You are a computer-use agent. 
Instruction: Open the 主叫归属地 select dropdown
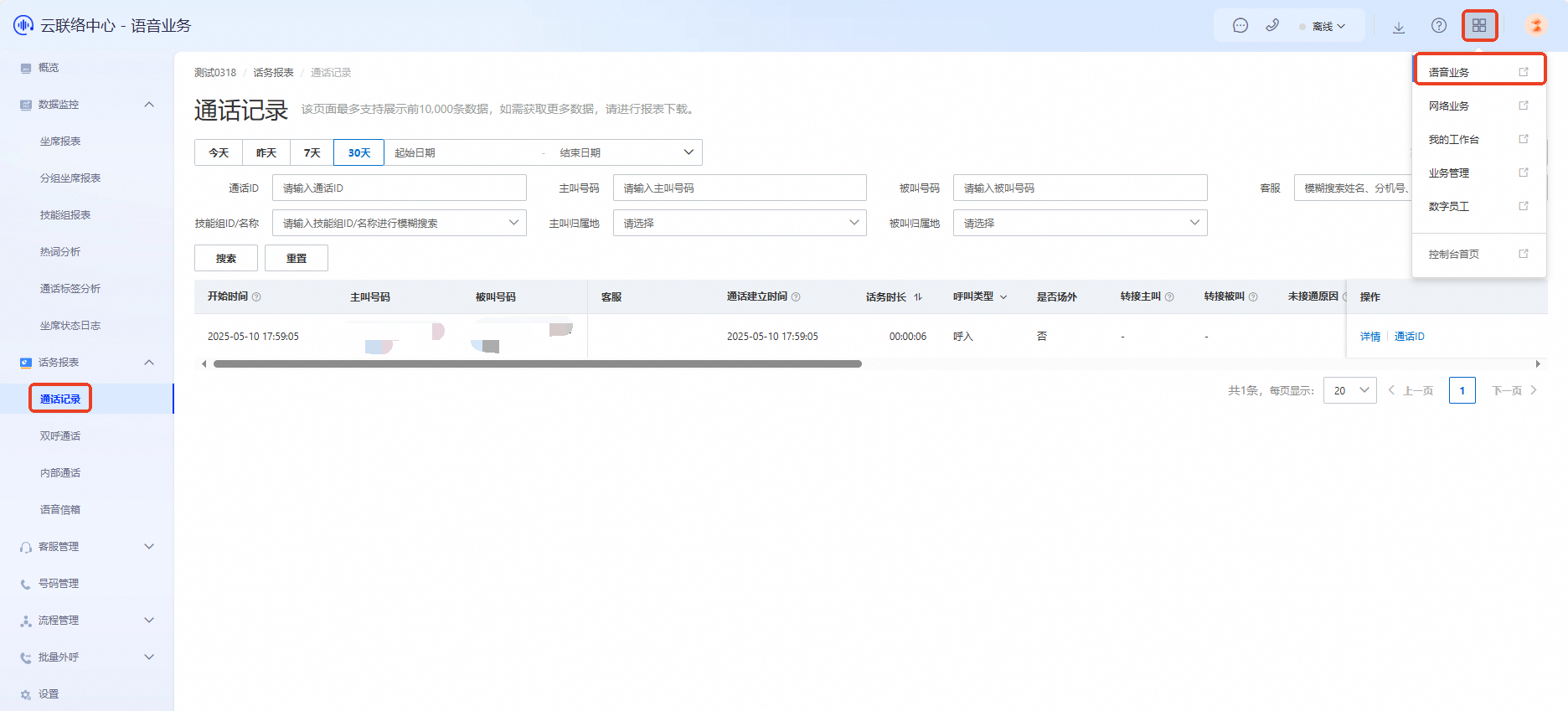[x=740, y=223]
